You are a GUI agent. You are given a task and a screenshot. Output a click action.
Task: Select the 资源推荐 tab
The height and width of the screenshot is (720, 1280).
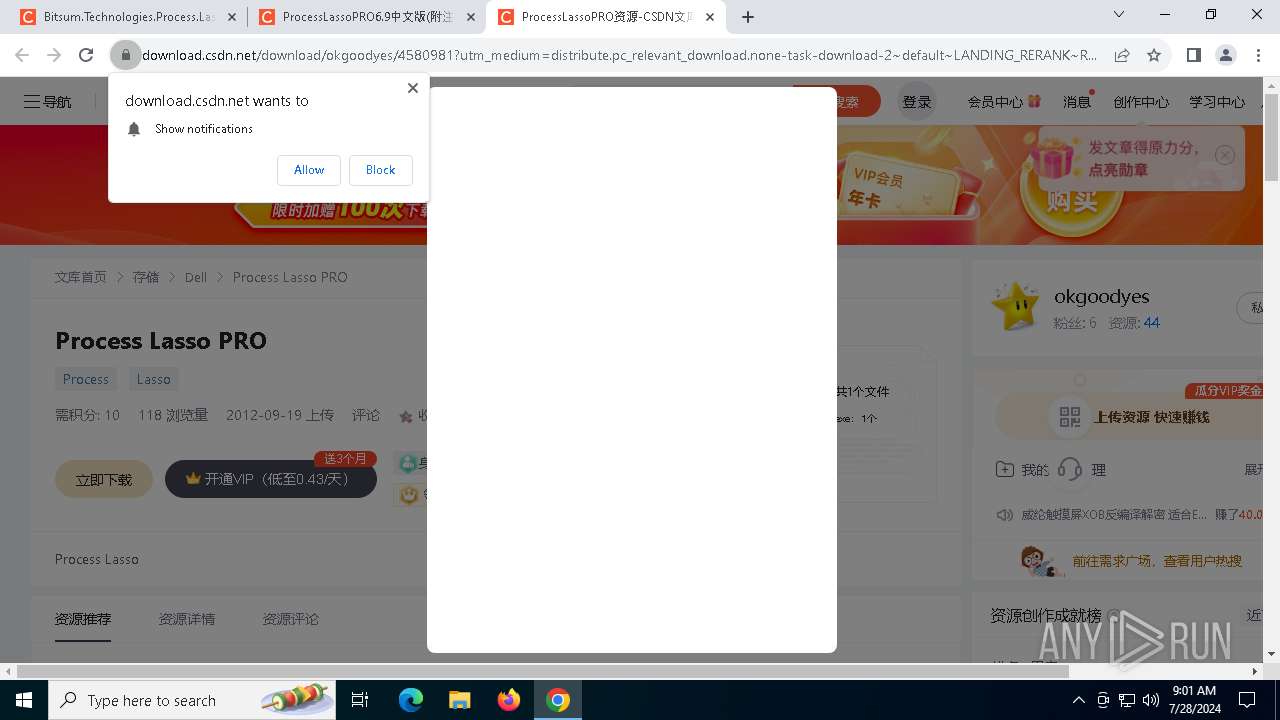coord(83,619)
